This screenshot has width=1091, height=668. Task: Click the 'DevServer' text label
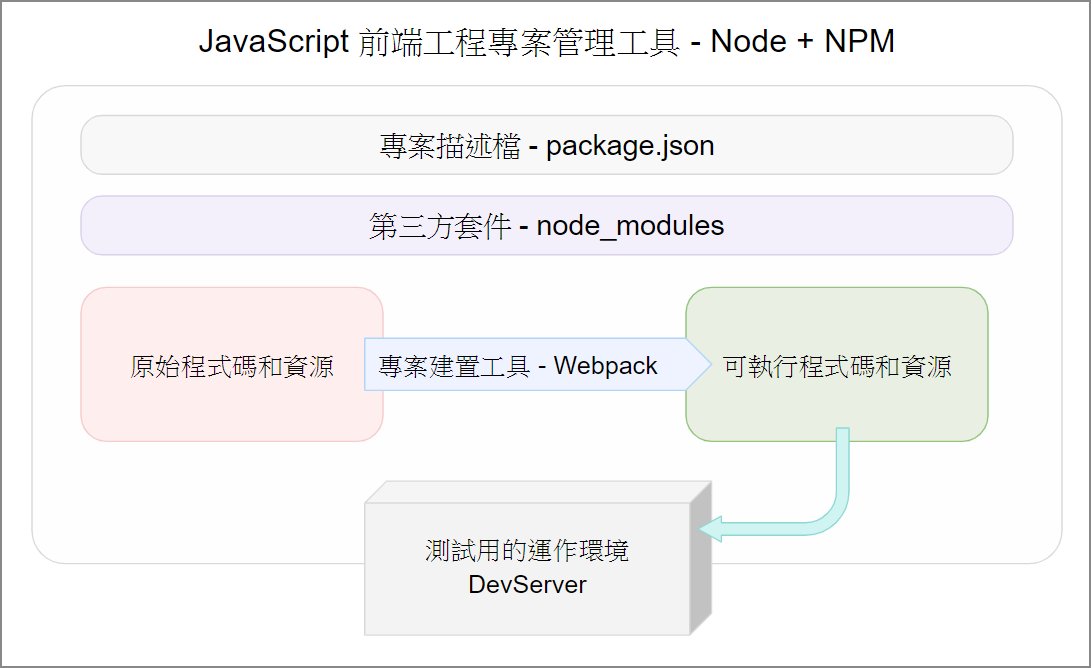click(x=527, y=584)
